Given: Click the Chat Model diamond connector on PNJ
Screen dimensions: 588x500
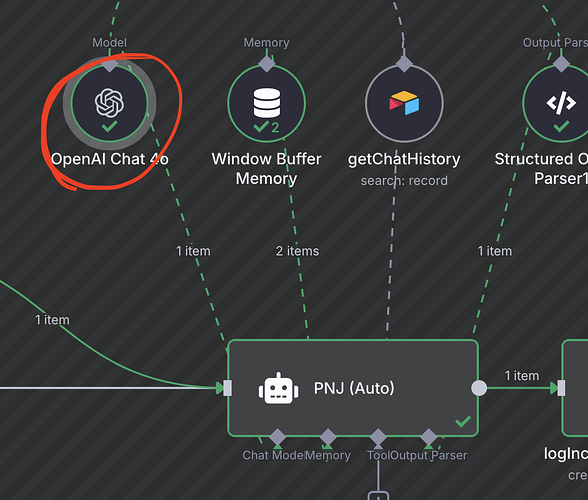Looking at the screenshot, I should (278, 437).
